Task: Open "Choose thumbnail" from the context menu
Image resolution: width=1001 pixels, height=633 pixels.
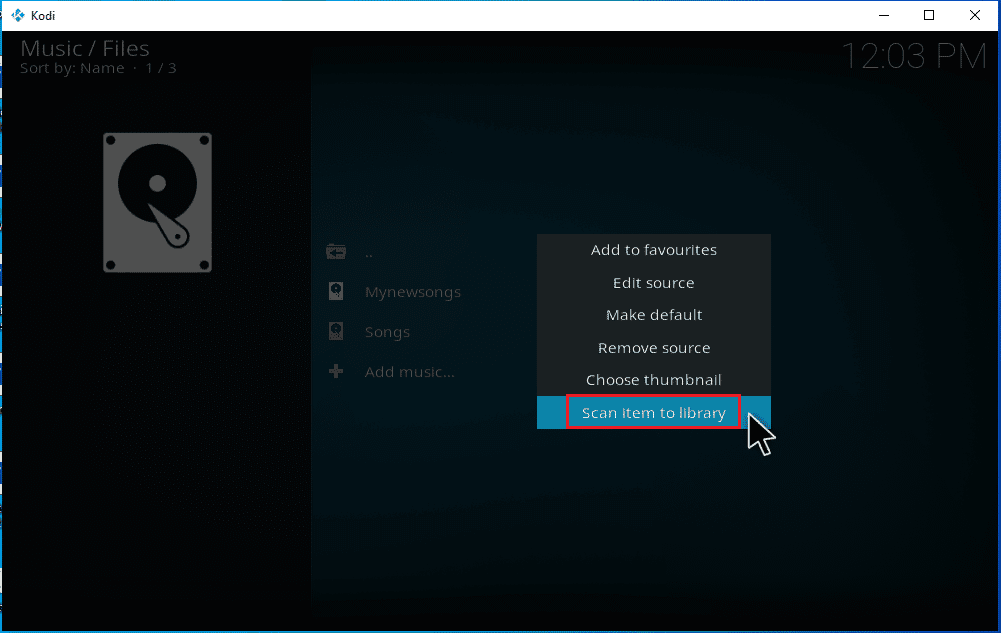Action: [x=653, y=379]
